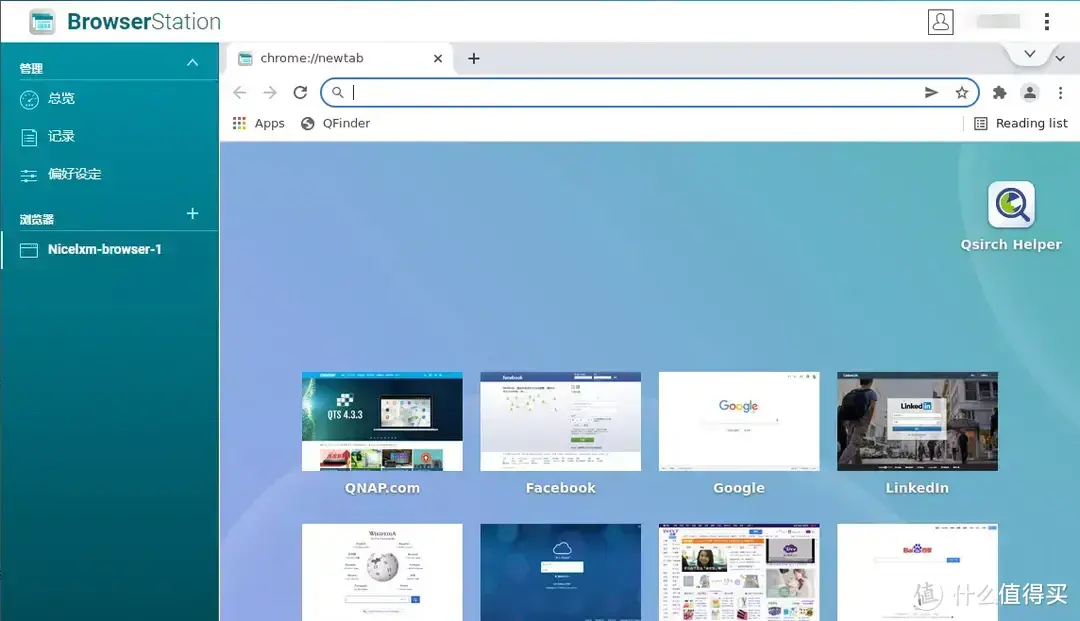Click the browser window icon beside Nicelxm-browser-1
Viewport: 1080px width, 621px height.
point(29,250)
